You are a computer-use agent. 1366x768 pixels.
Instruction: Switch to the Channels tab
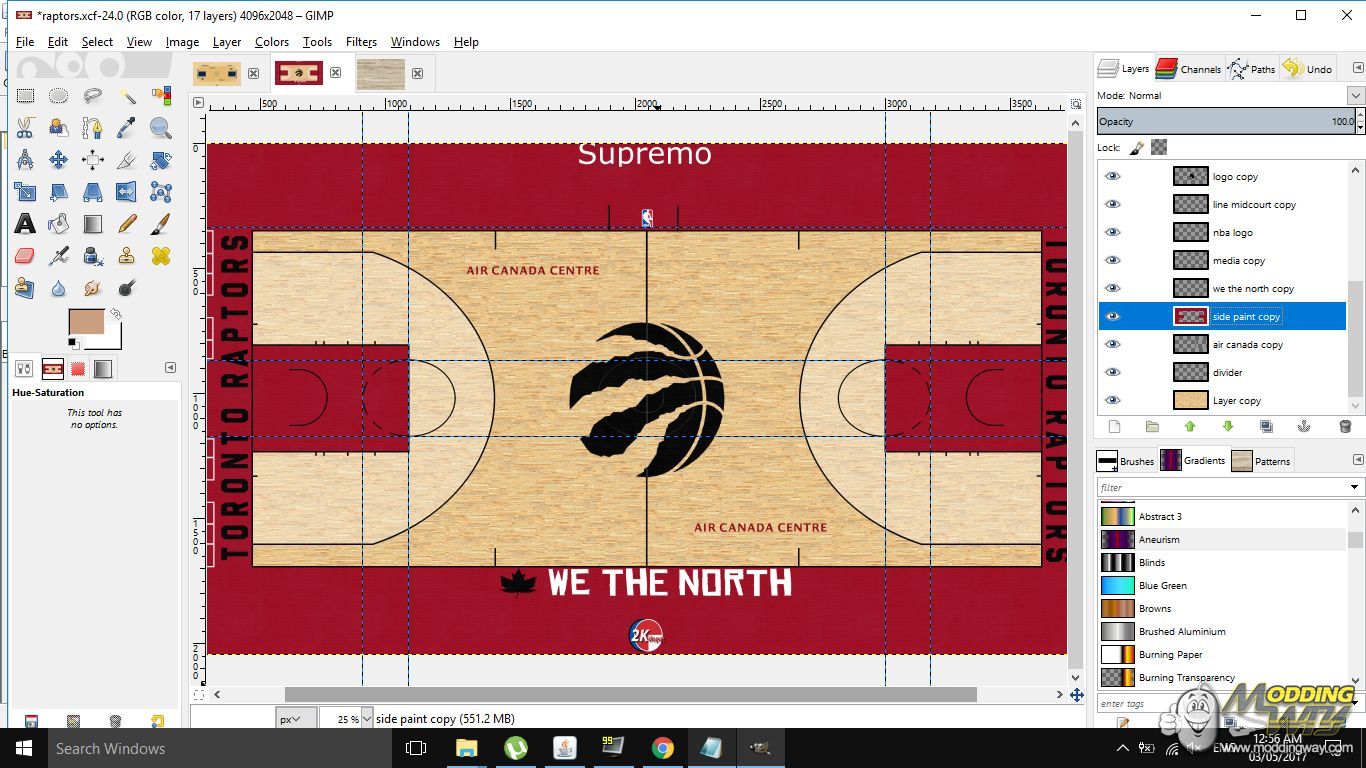coord(1188,69)
